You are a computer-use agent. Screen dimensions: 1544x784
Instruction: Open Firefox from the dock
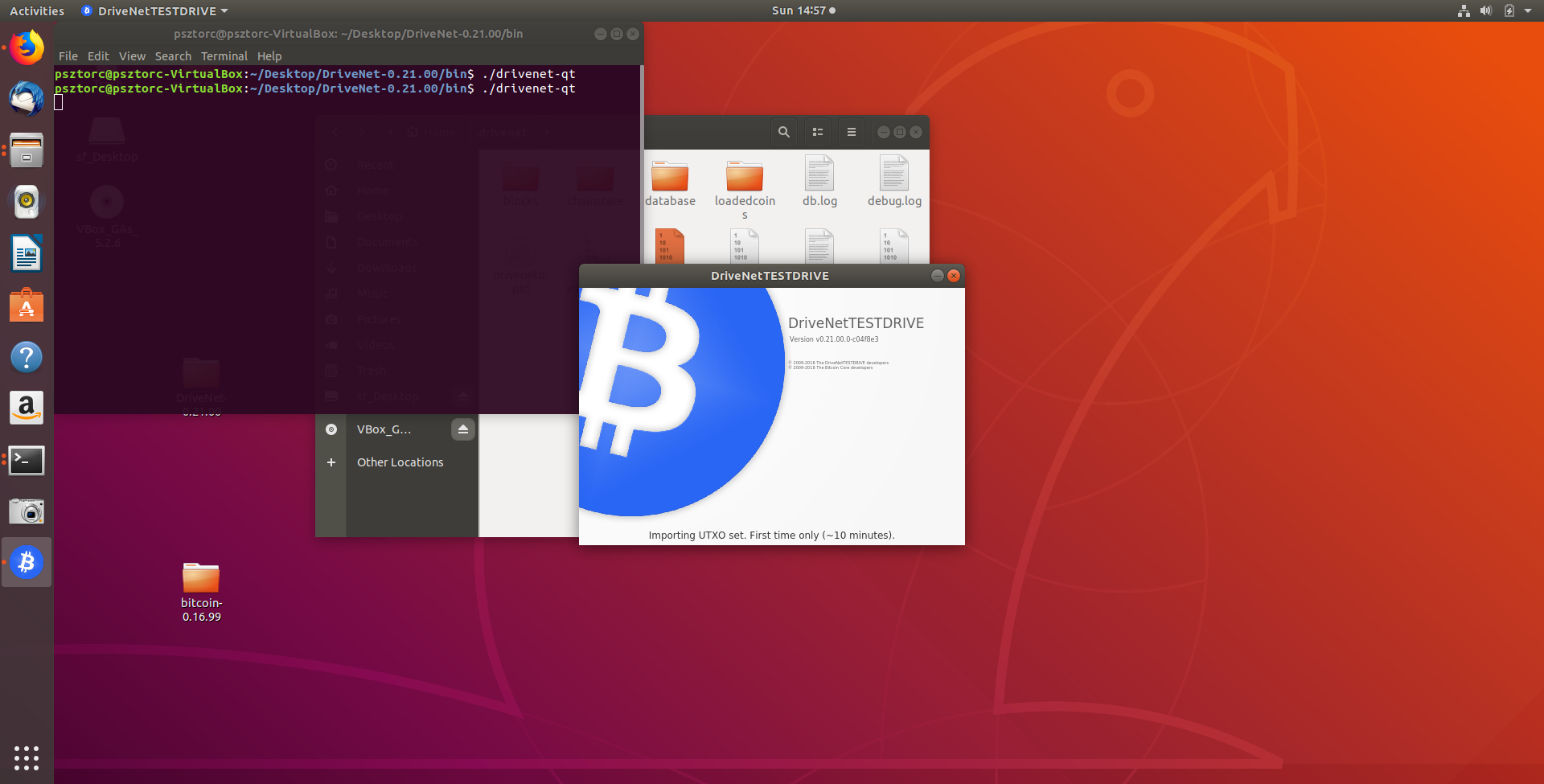pos(27,48)
